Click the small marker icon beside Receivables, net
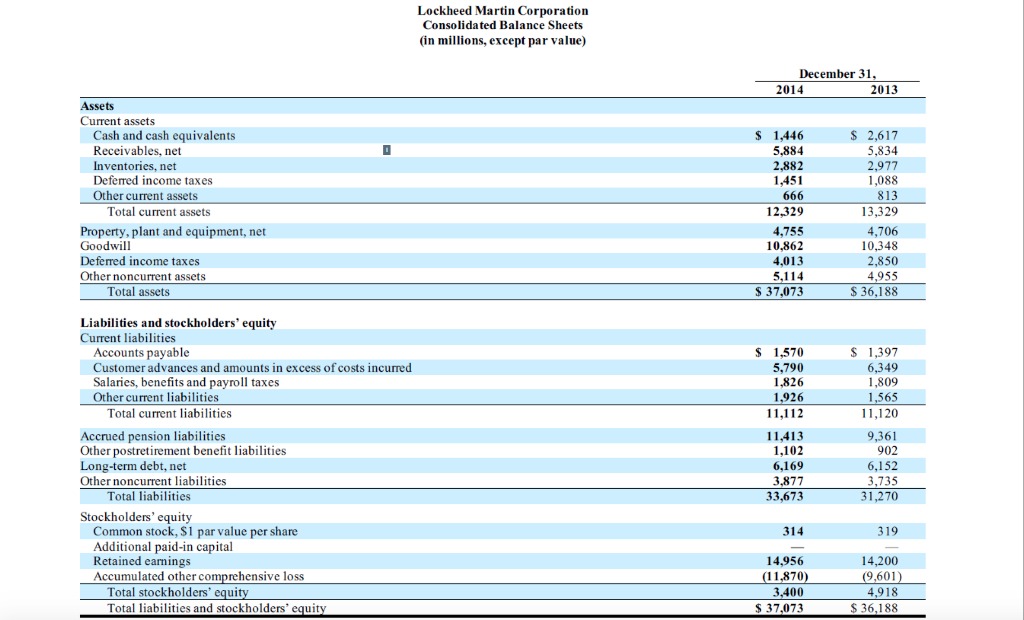Viewport: 1024px width, 620px height. click(386, 150)
